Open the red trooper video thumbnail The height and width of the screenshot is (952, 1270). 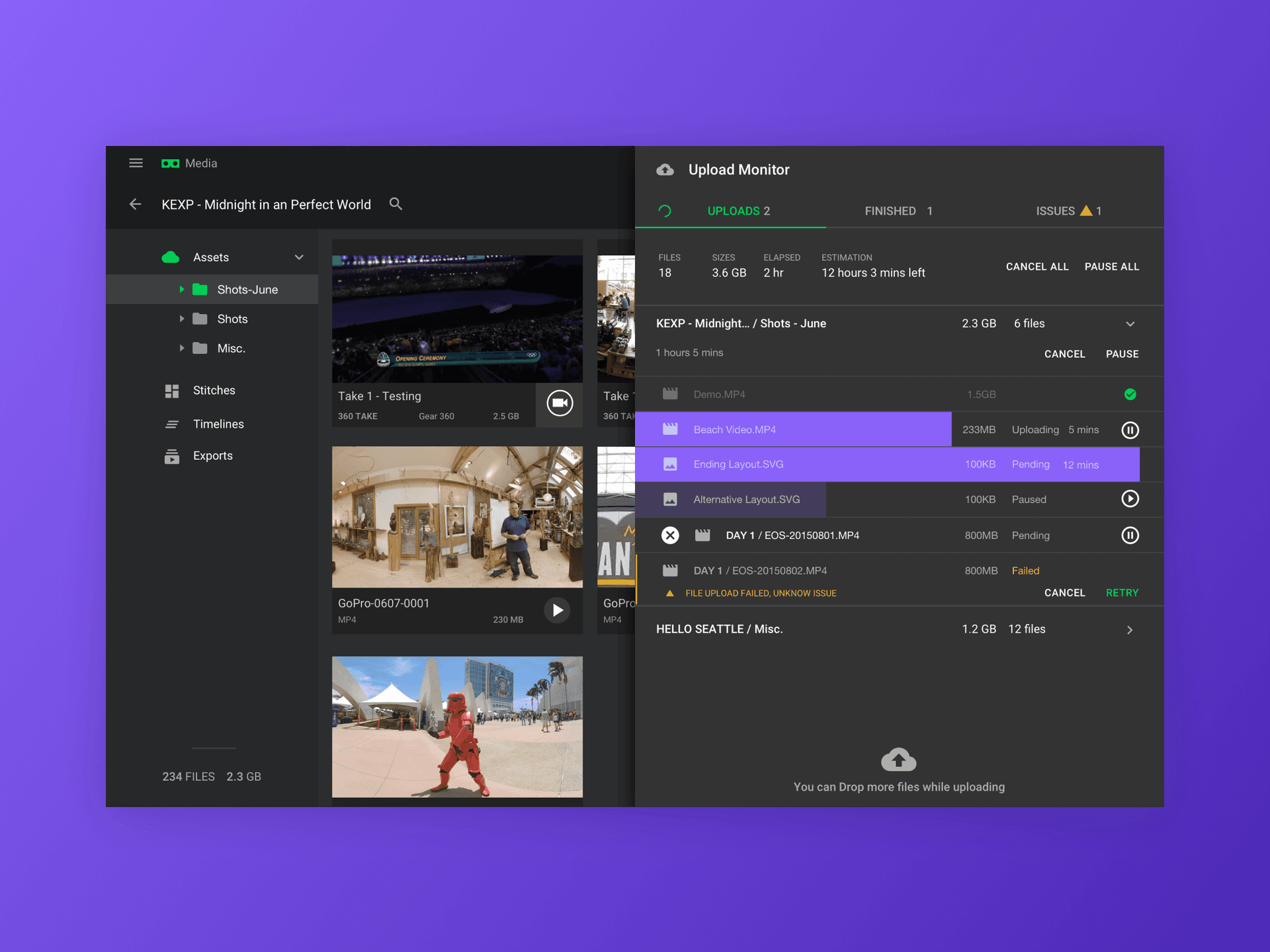[457, 727]
